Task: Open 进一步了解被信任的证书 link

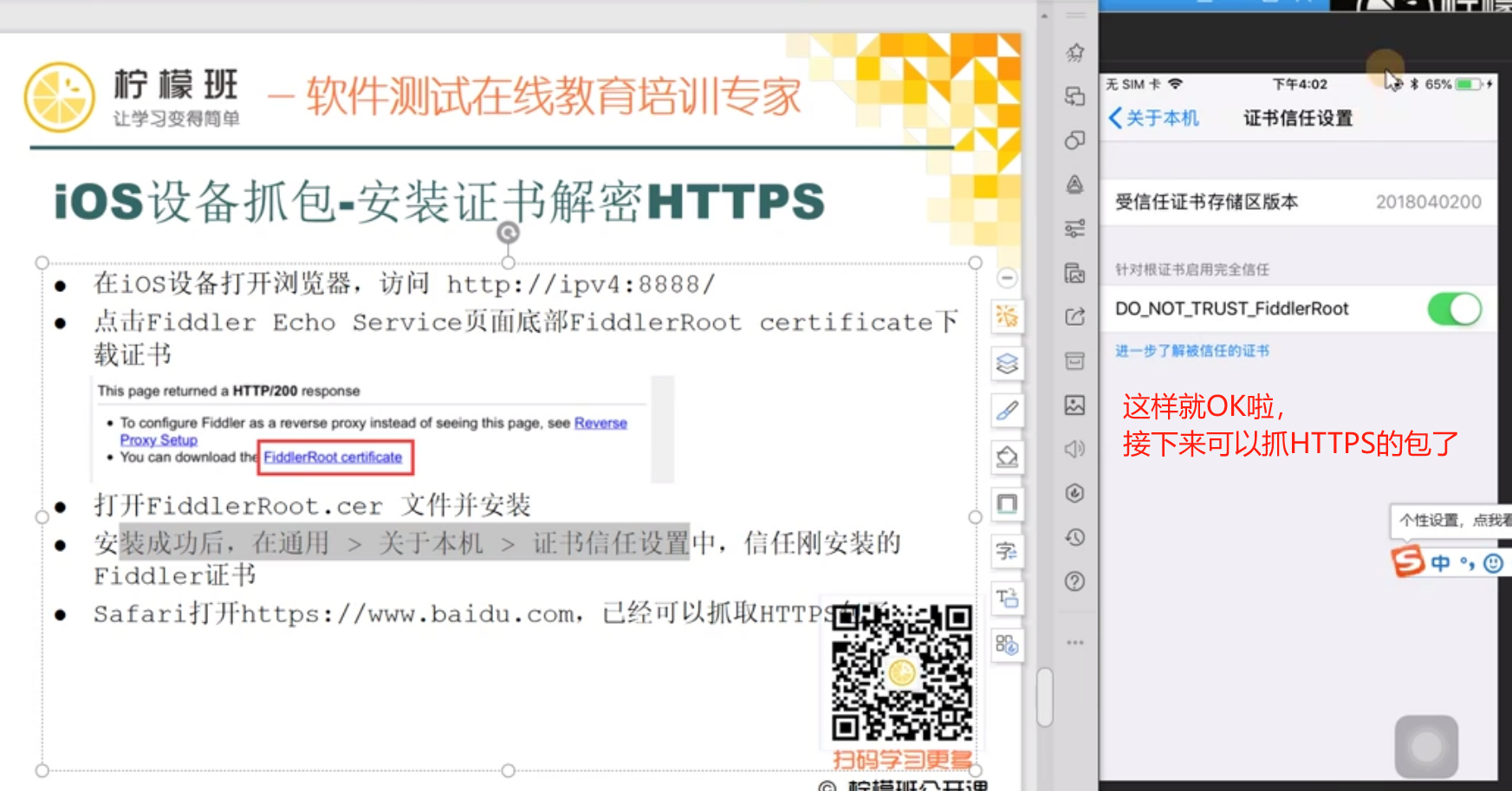Action: [x=1192, y=351]
